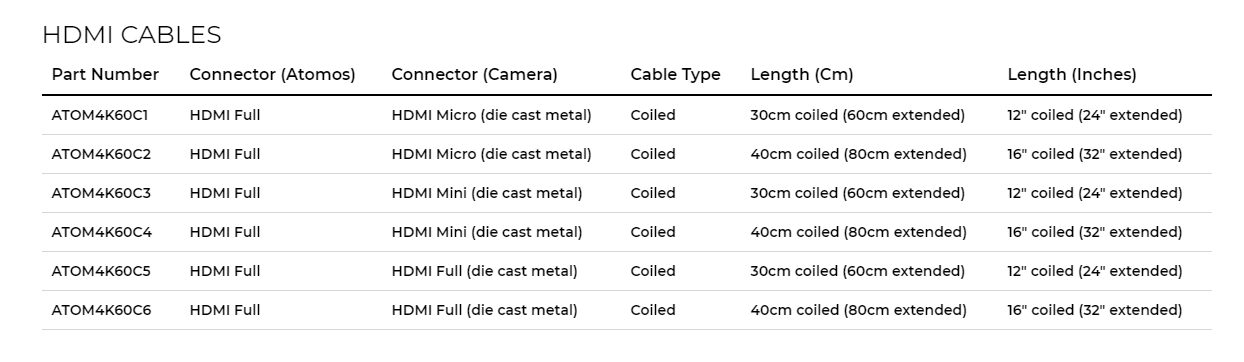Click HDMI Micro connector in ATOM4K60C1 row

492,115
